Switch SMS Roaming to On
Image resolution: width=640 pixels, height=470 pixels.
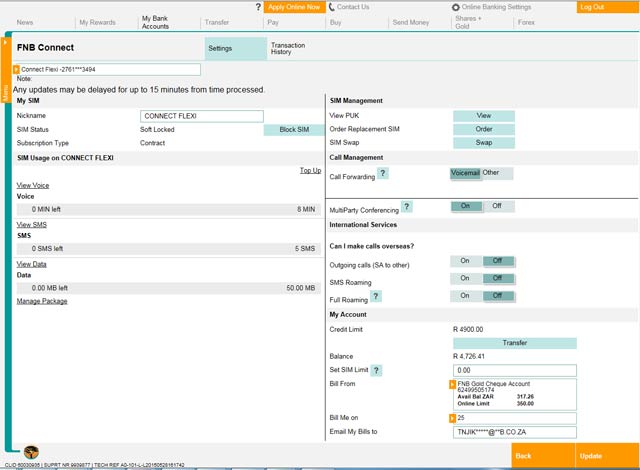click(x=465, y=279)
